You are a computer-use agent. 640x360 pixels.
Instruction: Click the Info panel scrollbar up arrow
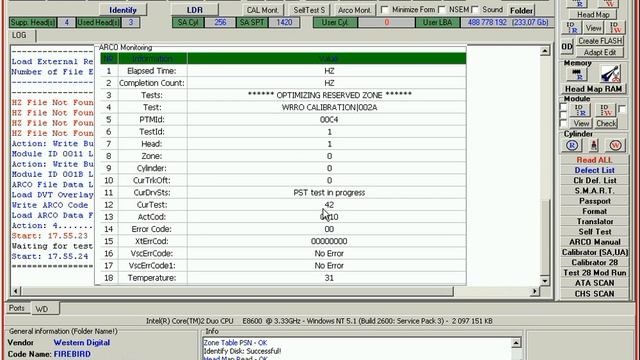point(516,342)
